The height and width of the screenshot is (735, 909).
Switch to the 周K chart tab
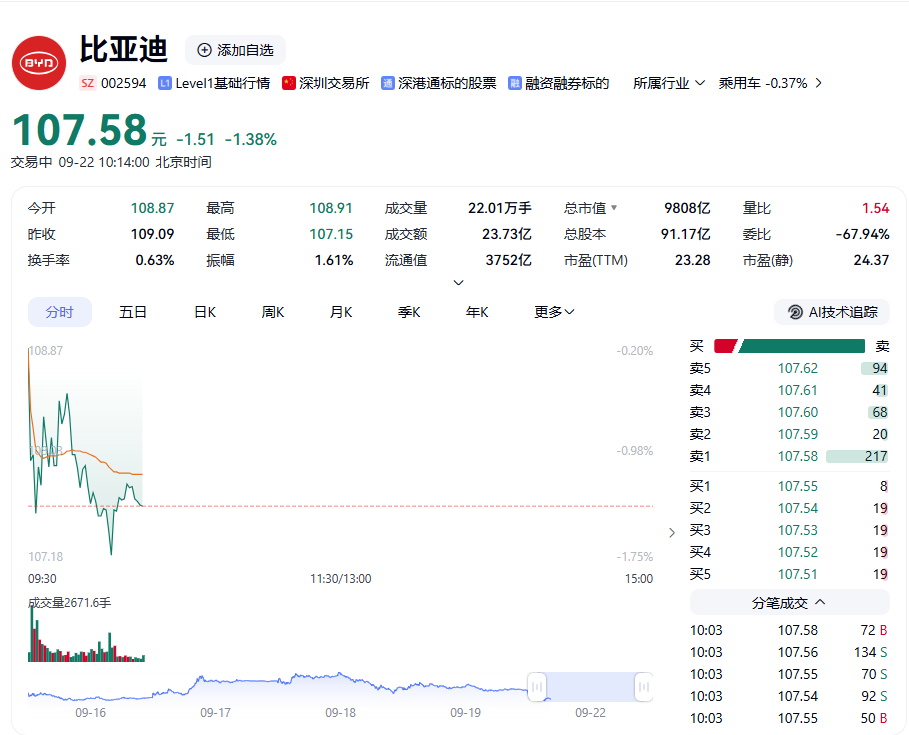(x=272, y=312)
